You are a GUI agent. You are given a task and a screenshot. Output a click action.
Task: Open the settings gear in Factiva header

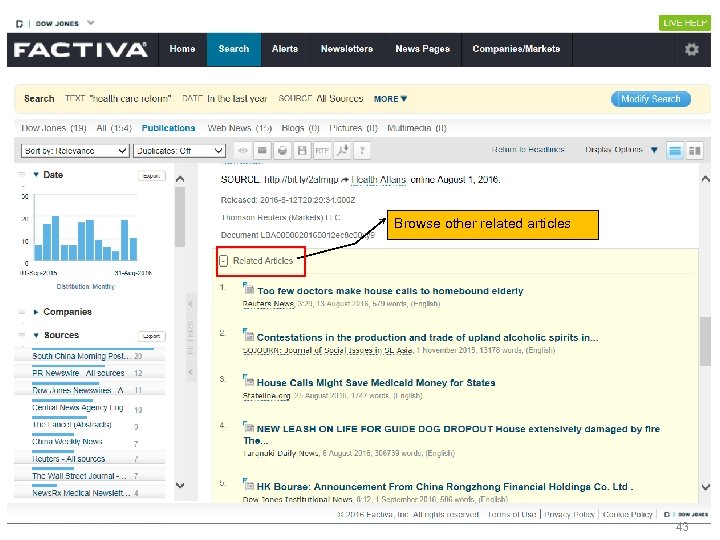pyautogui.click(x=692, y=49)
